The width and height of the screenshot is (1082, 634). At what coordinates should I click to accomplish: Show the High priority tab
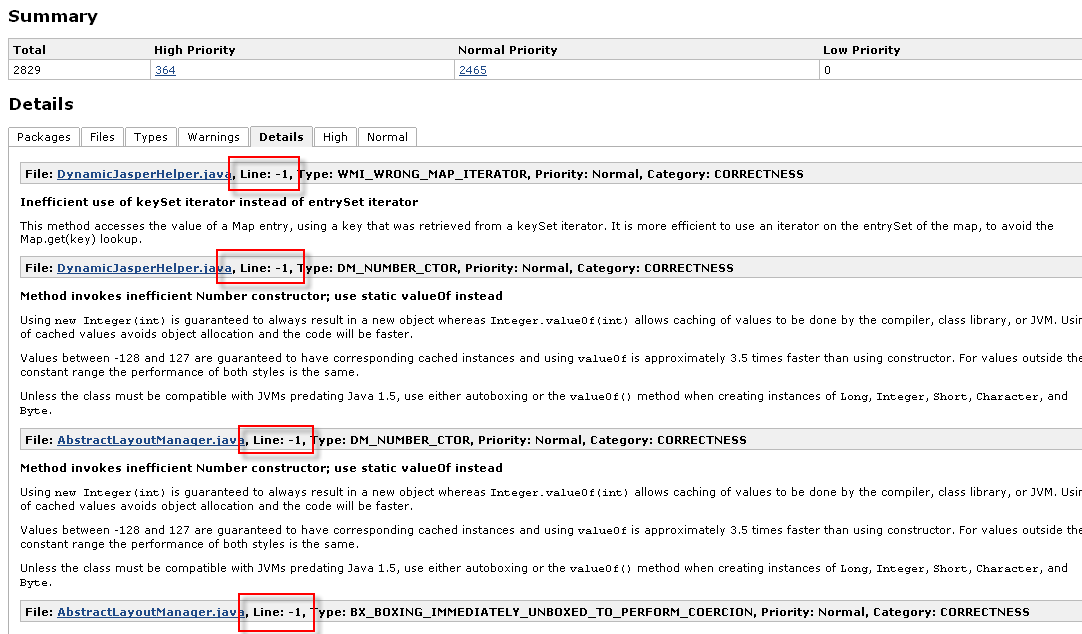coord(335,137)
